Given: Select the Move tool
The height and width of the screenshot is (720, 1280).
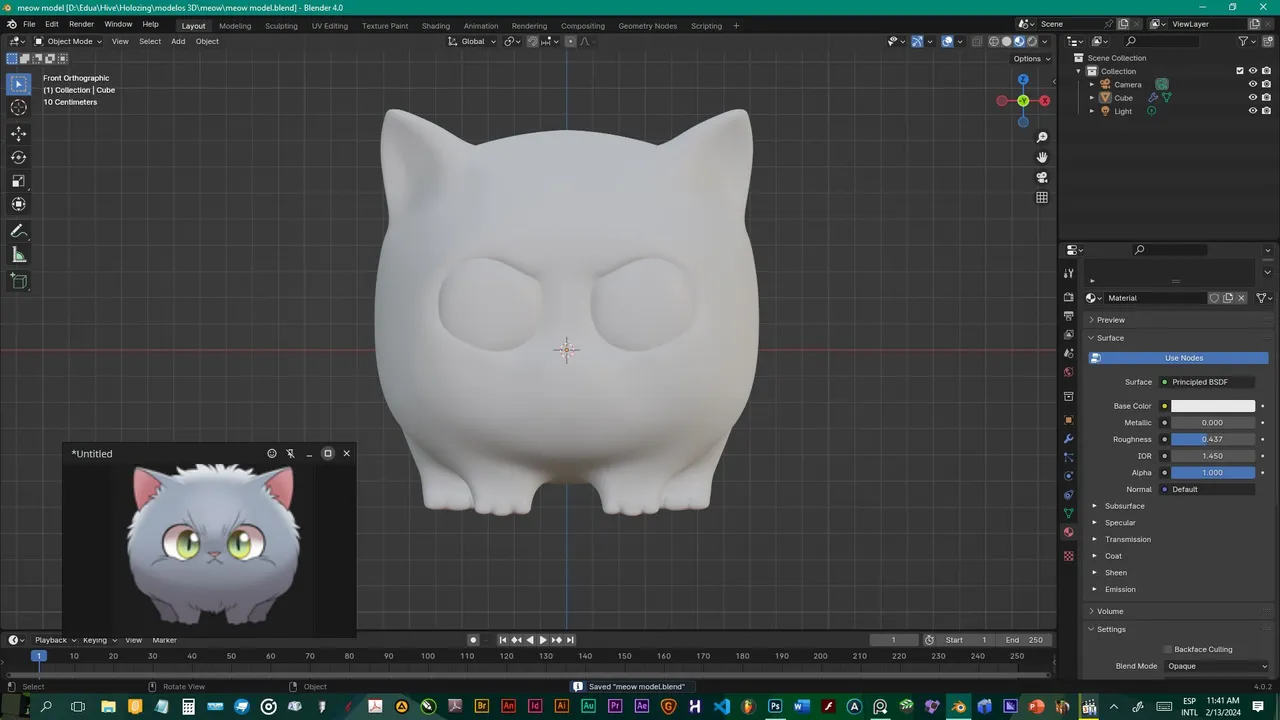Looking at the screenshot, I should pos(19,134).
